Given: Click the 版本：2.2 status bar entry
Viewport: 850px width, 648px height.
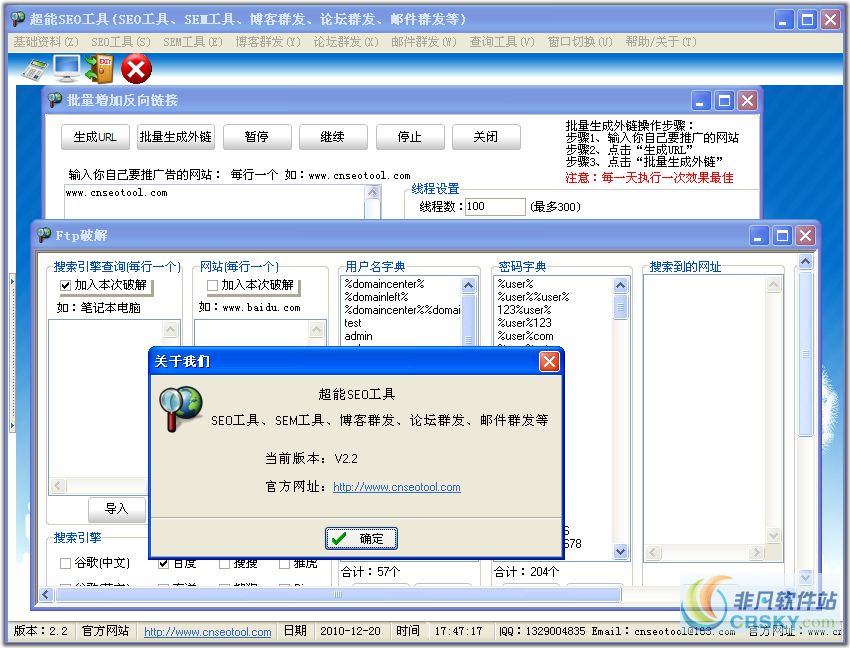Looking at the screenshot, I should (41, 631).
